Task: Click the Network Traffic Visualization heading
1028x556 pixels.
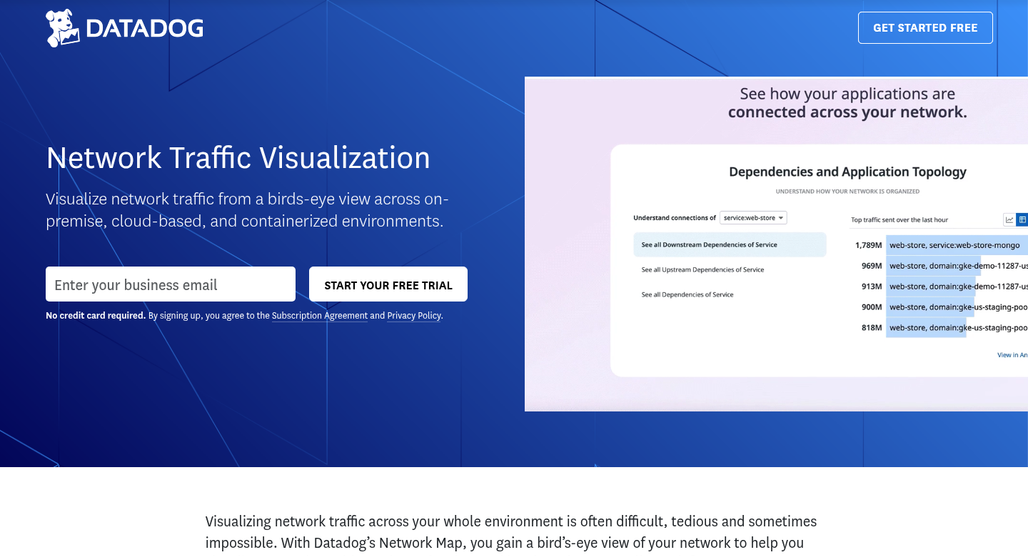Action: 238,158
